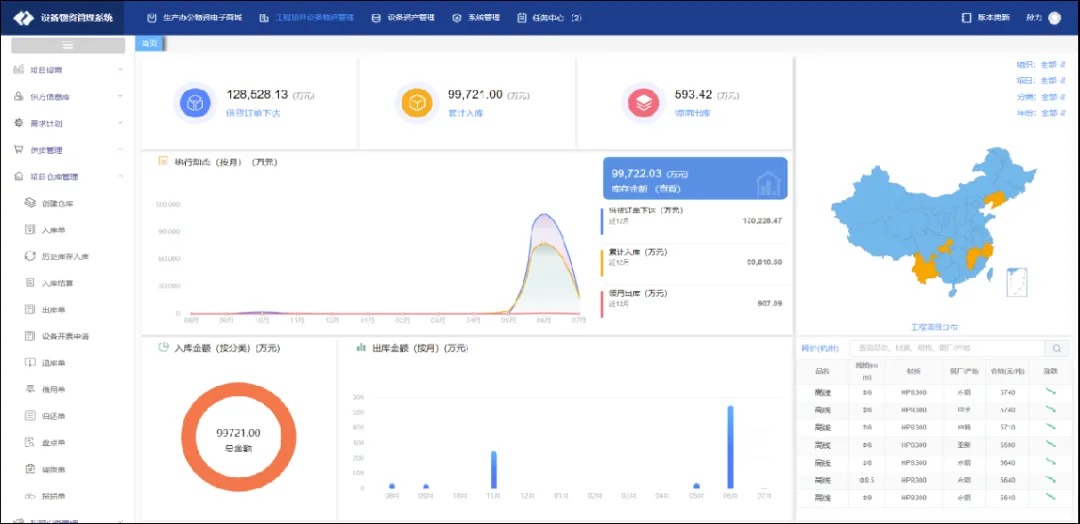Select 工程物料设备物资管理 top menu
The height and width of the screenshot is (524, 1080).
click(x=307, y=18)
